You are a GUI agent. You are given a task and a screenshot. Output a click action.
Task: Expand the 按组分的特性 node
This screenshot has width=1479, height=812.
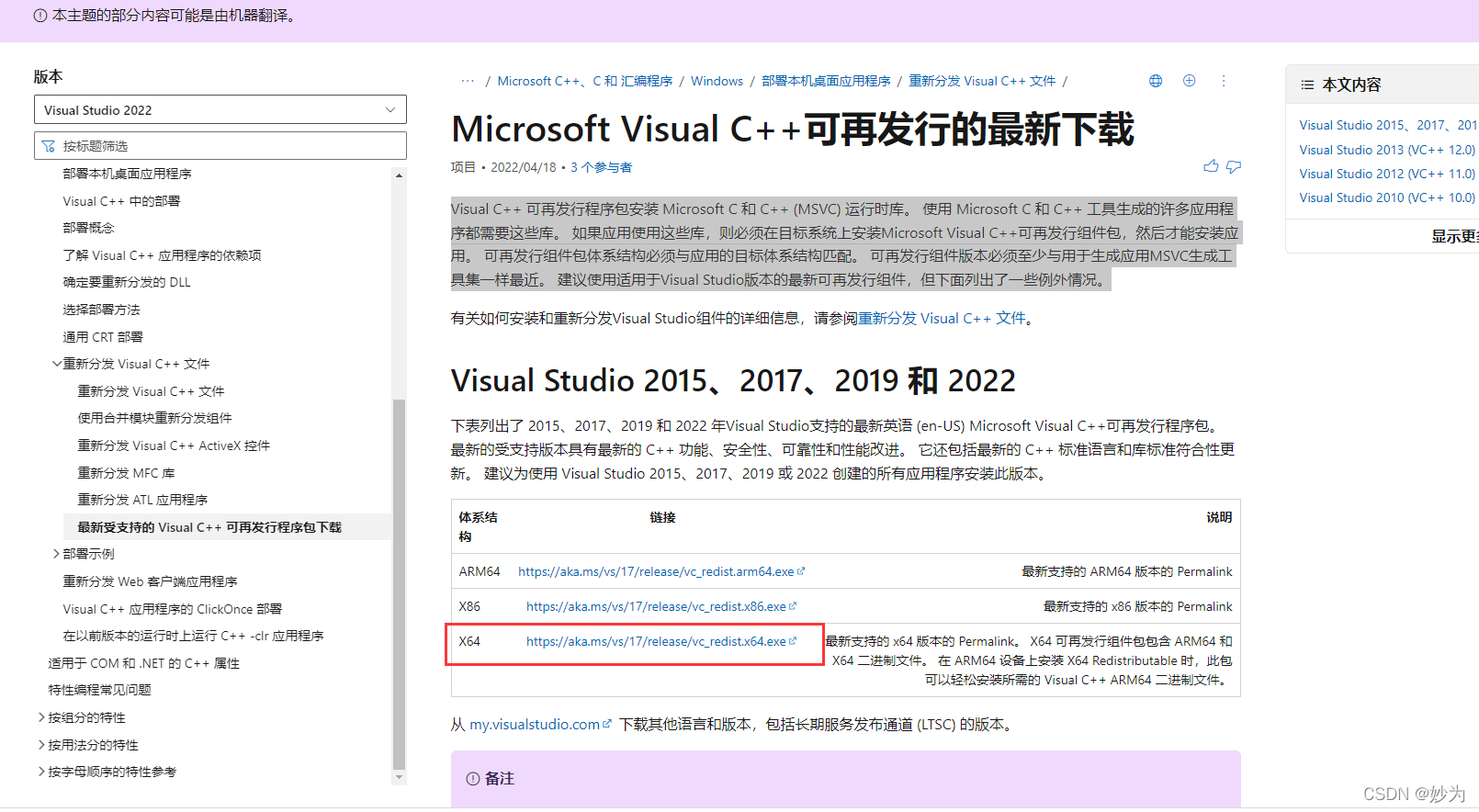click(x=42, y=717)
